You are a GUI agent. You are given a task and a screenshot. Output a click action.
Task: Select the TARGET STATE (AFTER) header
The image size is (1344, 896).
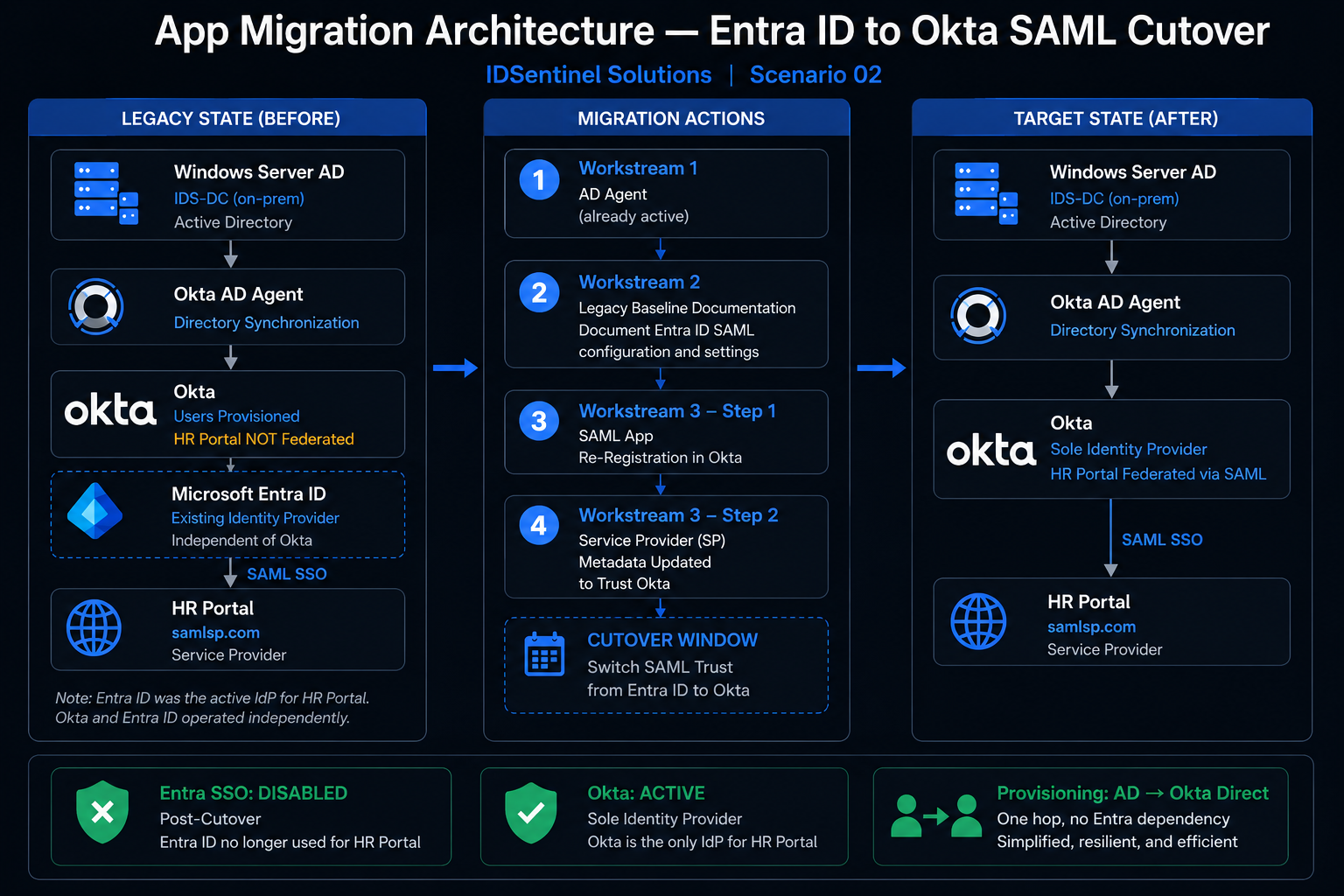pos(1116,118)
